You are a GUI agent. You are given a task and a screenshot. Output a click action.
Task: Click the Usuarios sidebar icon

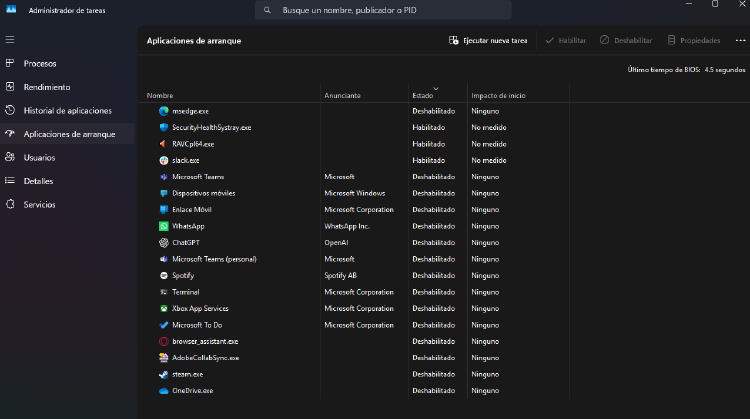(x=10, y=157)
